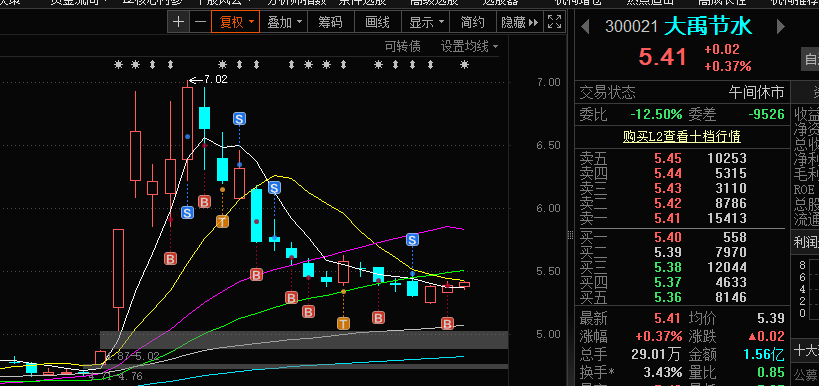
Task: Click the 隐藏 panel toggle
Action: click(x=519, y=22)
